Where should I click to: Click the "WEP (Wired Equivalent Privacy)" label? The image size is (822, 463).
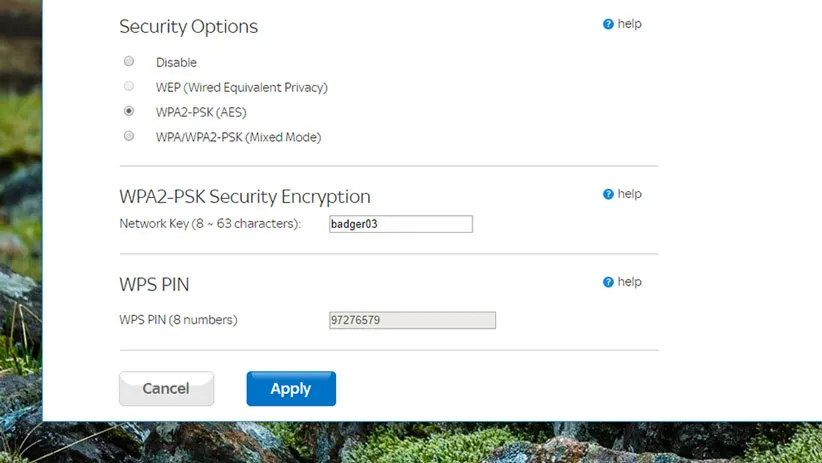pos(241,87)
